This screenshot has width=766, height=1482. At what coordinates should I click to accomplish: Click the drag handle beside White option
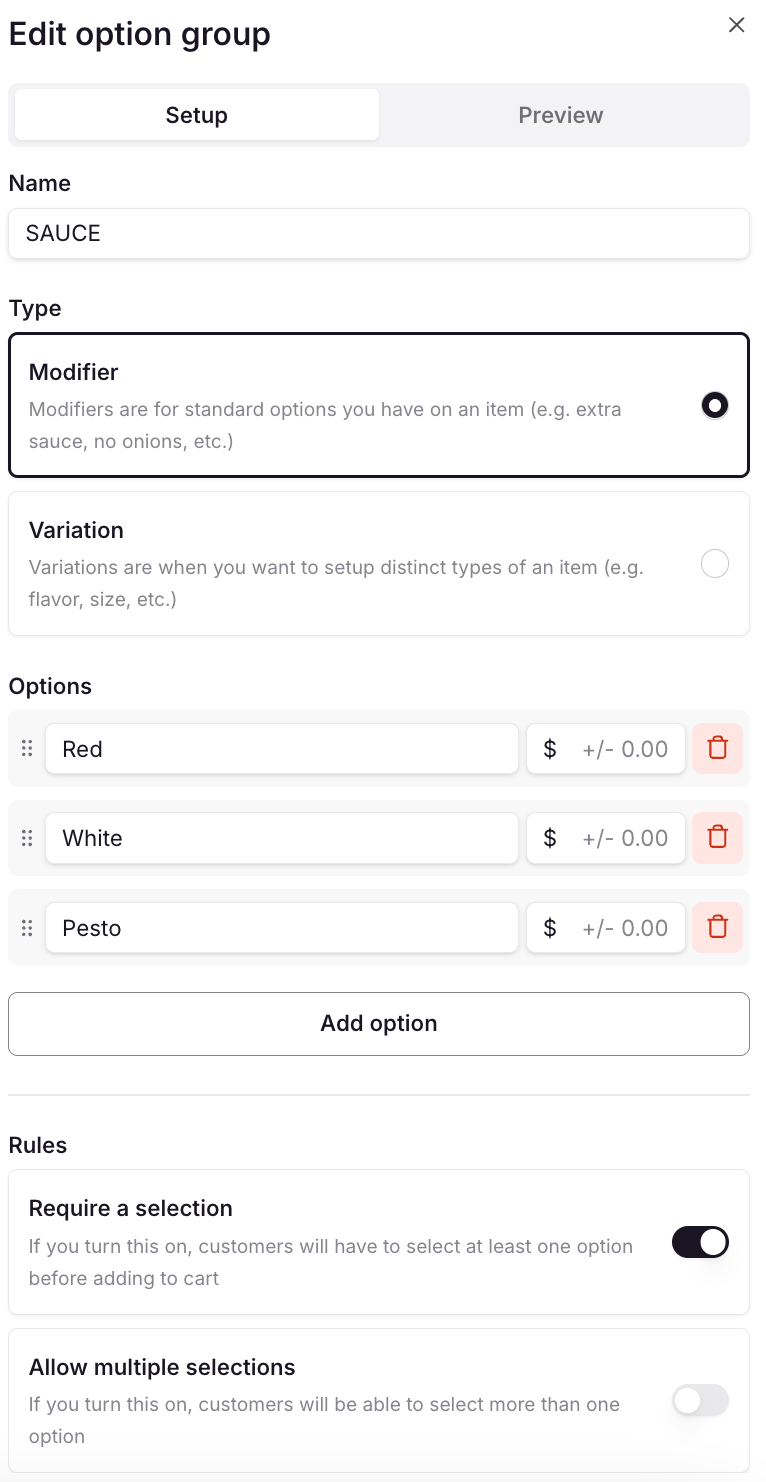coord(27,838)
